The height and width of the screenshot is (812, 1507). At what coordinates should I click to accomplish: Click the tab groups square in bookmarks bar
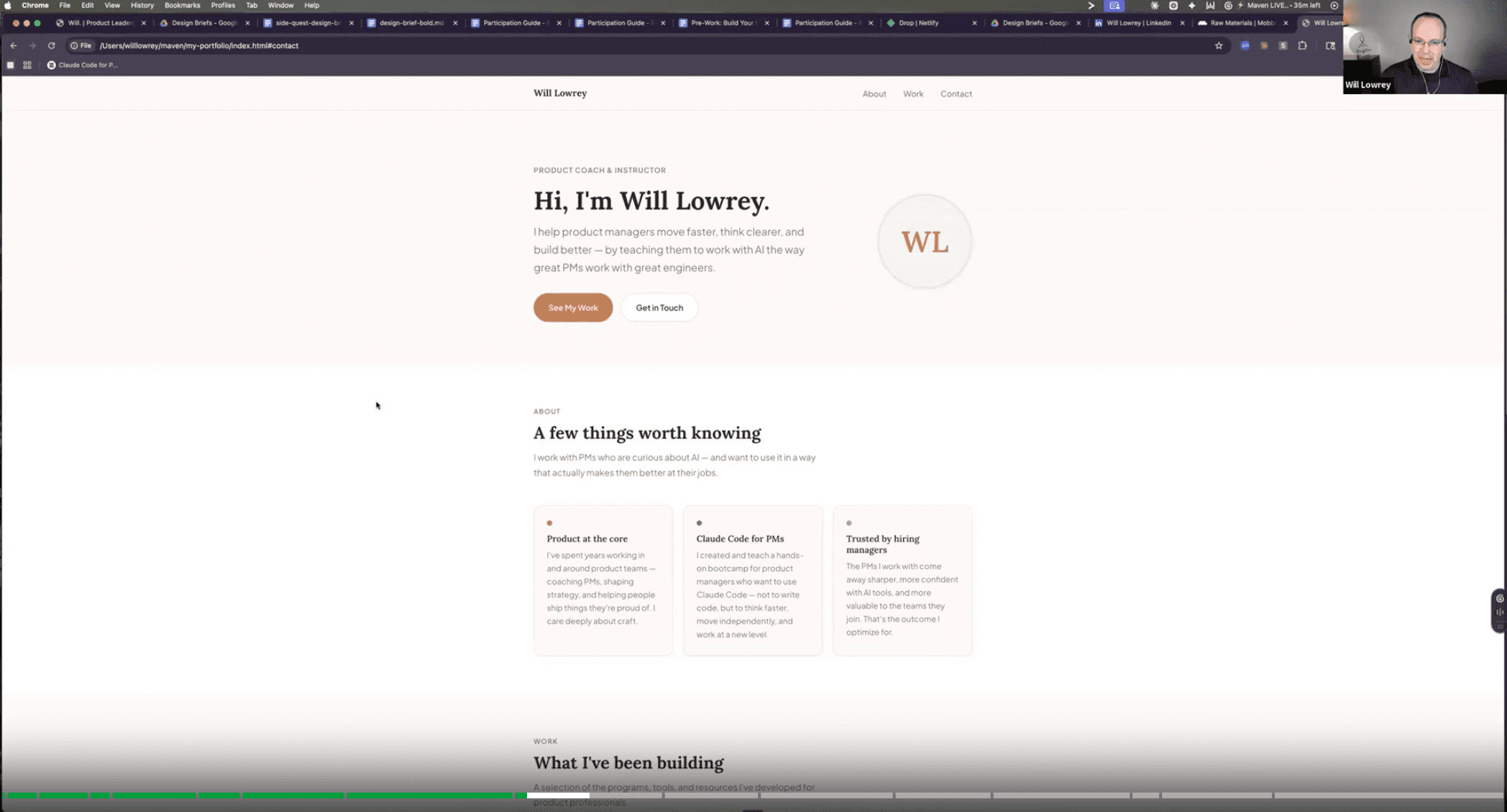[10, 65]
